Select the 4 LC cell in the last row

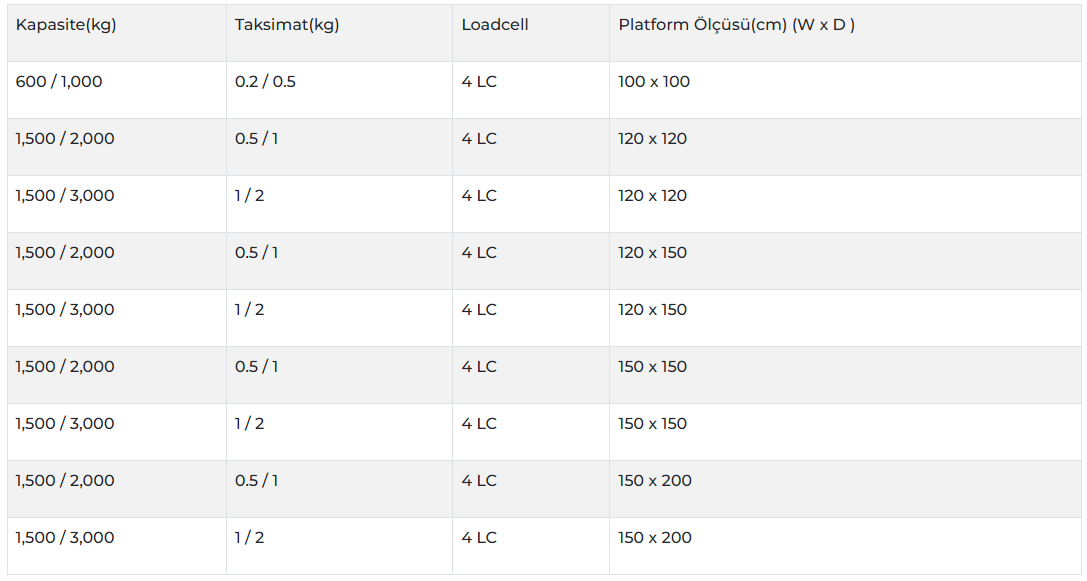click(x=479, y=538)
